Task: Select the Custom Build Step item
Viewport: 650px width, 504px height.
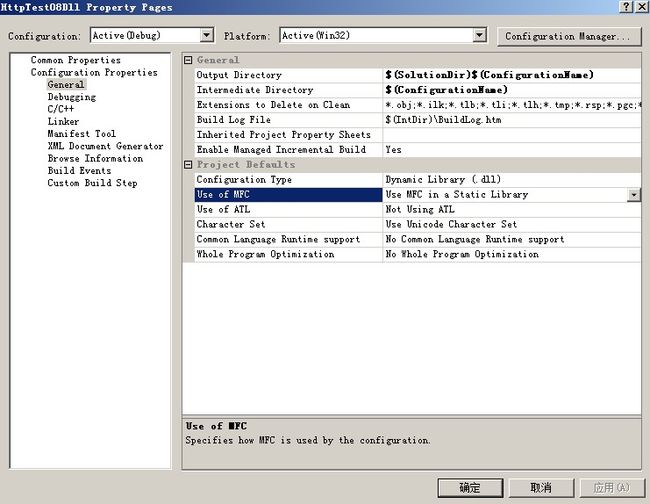Action: pyautogui.click(x=92, y=183)
